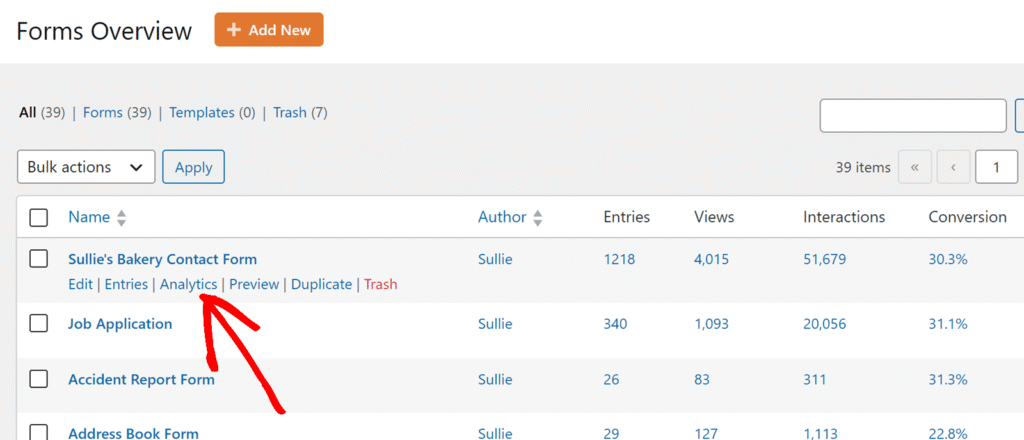
Task: Click the 51,679 interactions value
Action: pos(825,259)
